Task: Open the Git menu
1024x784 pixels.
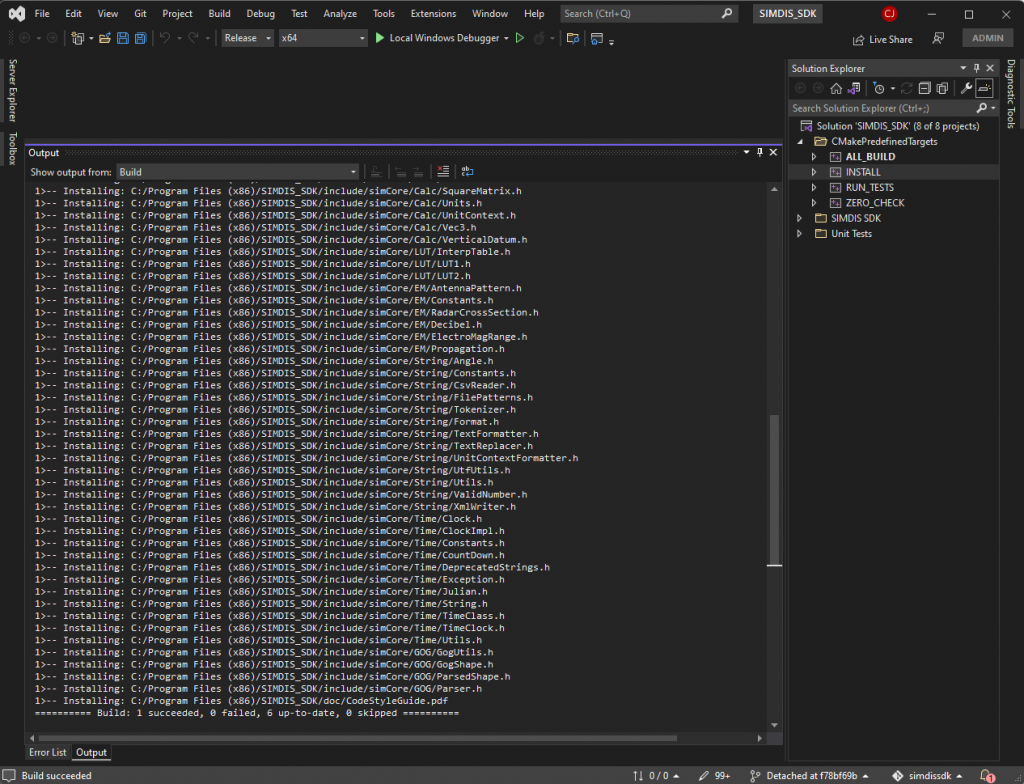Action: click(x=140, y=13)
